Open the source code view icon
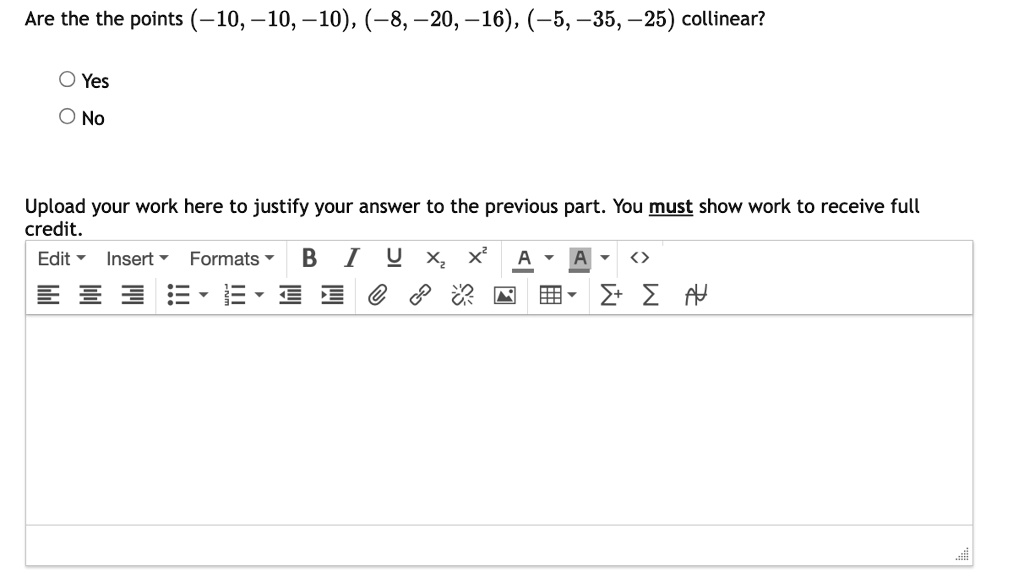This screenshot has height=588, width=1024. (640, 258)
